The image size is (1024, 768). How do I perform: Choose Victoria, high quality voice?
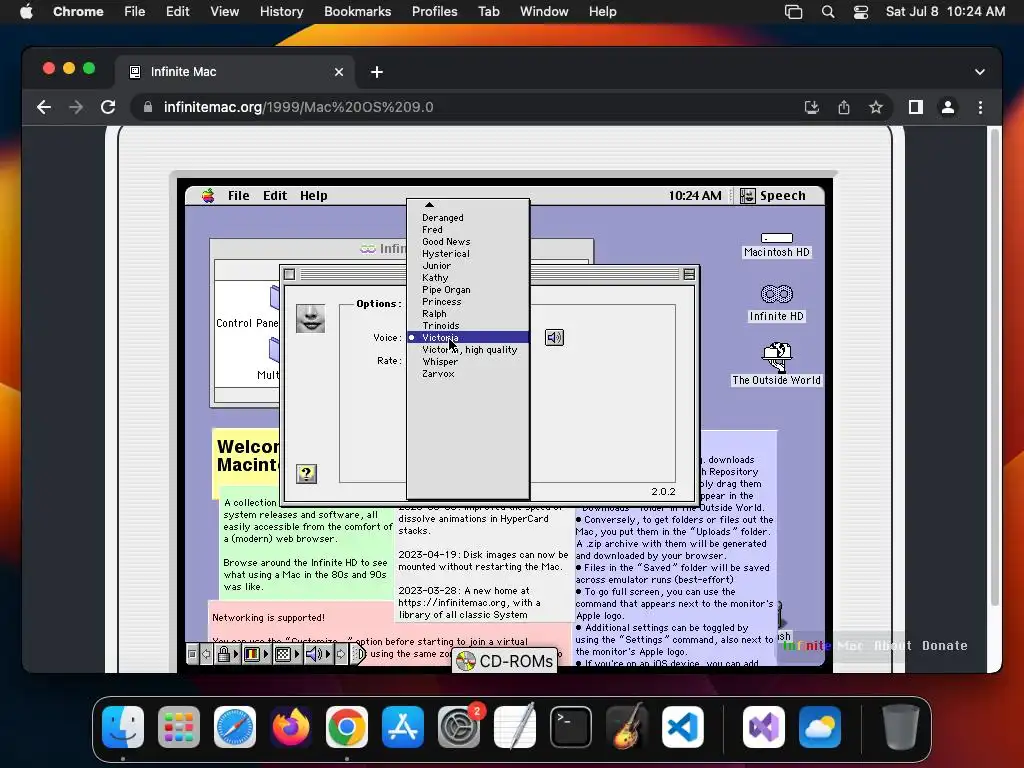[x=468, y=350]
